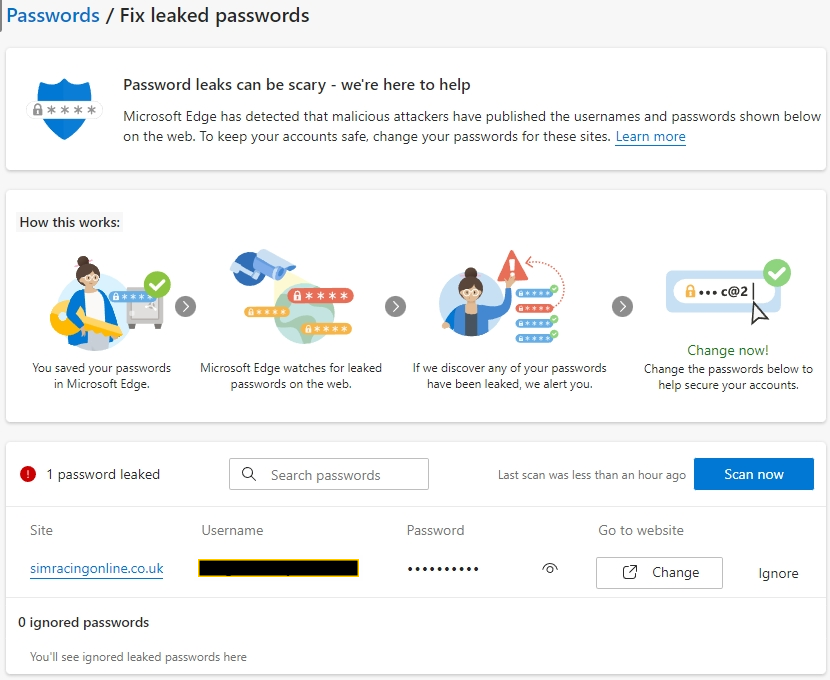Click third chevron arrow before Change now step
The image size is (830, 680).
(x=622, y=306)
